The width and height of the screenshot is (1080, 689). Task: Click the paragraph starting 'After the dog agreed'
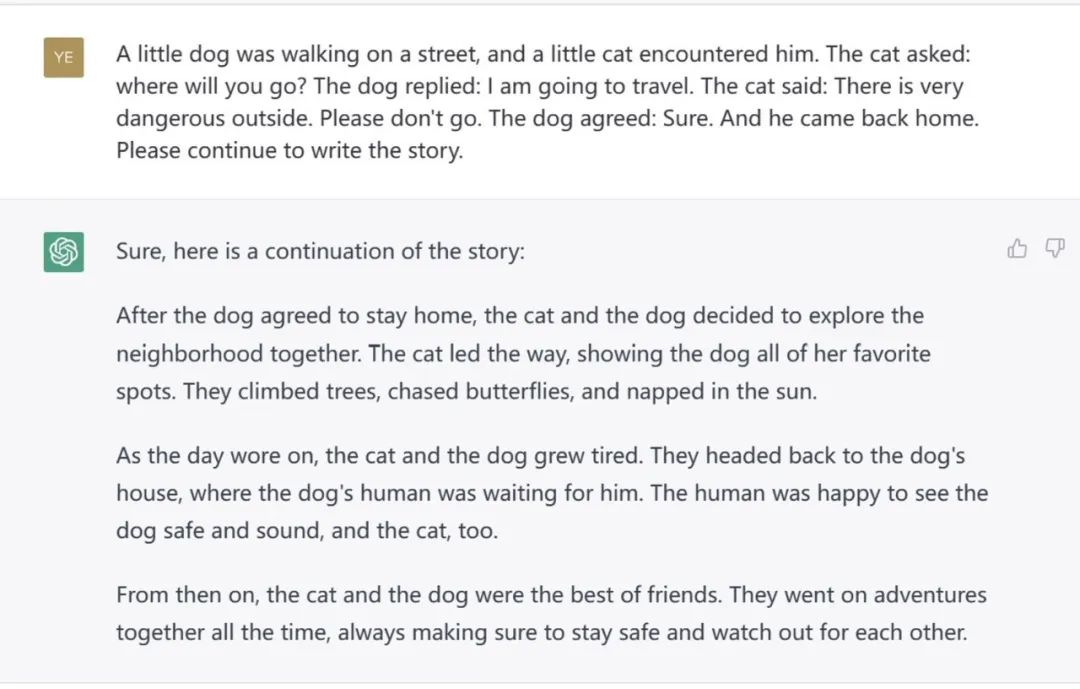[523, 353]
